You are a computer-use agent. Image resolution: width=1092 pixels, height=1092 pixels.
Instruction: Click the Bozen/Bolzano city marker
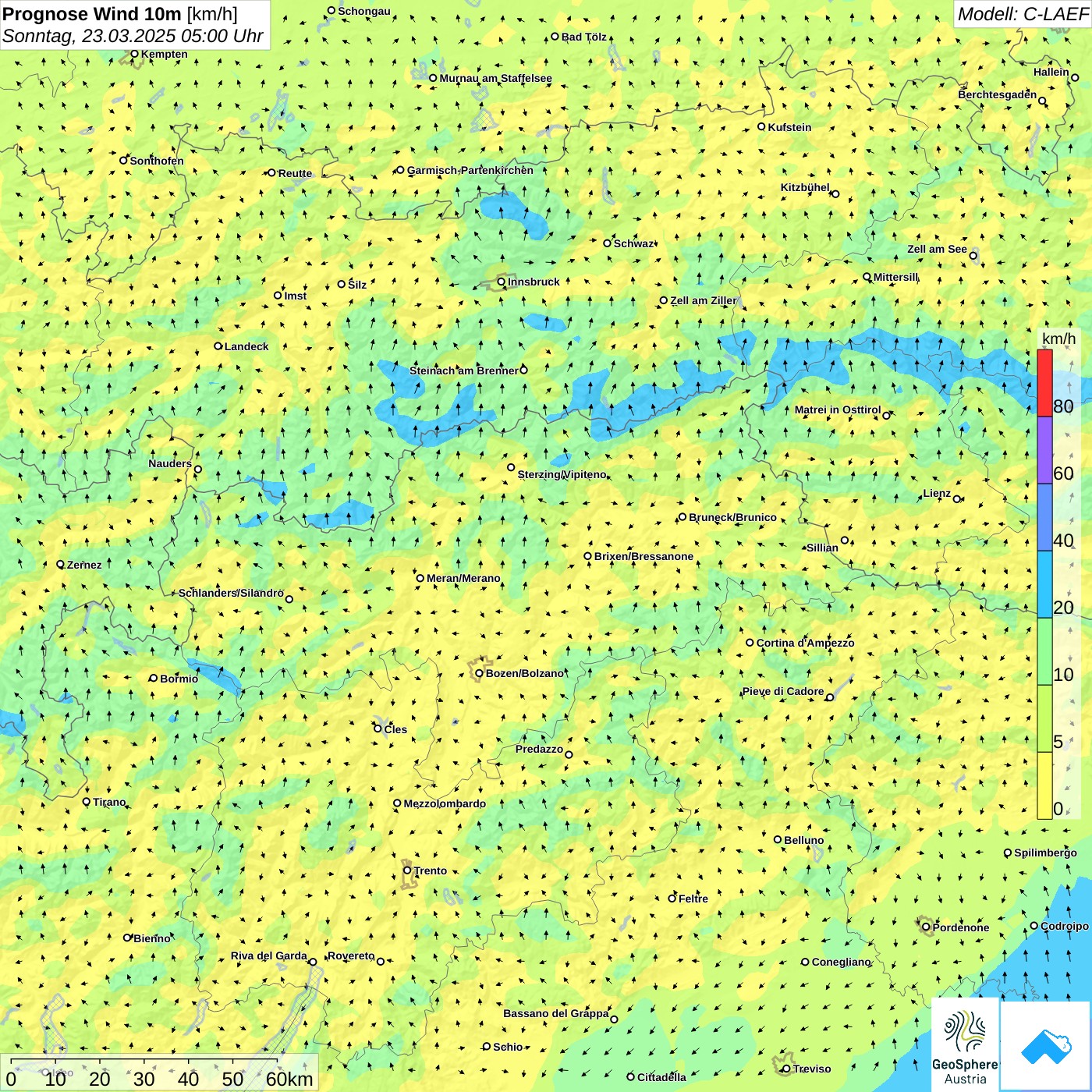point(480,673)
